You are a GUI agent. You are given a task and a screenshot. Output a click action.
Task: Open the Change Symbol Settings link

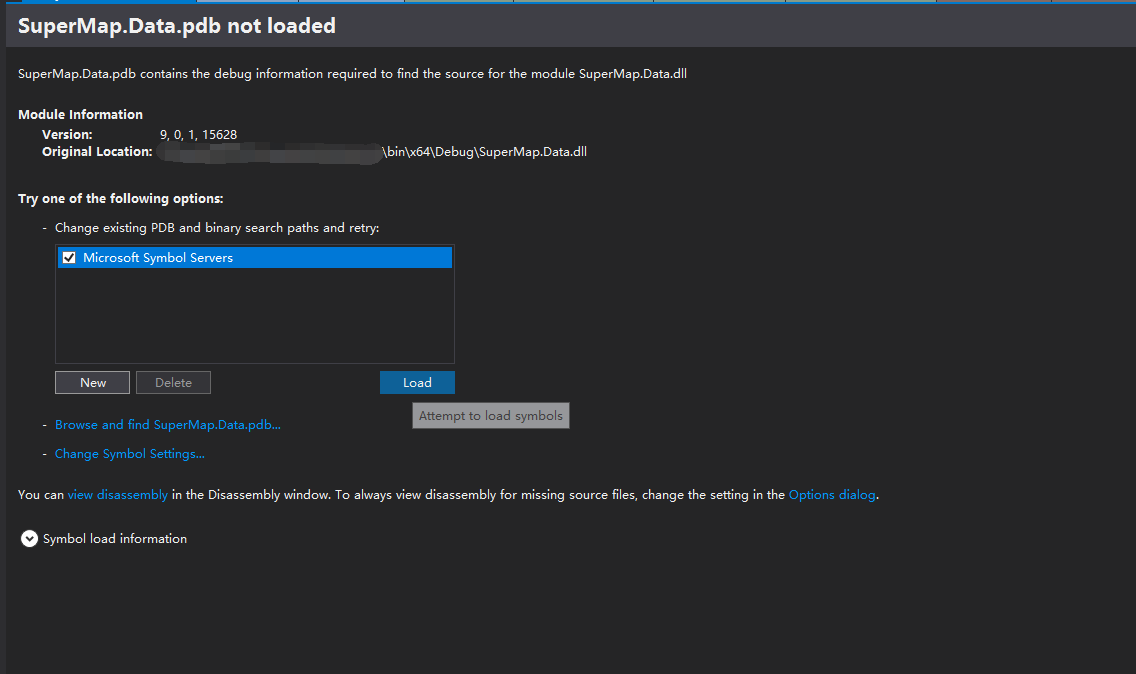click(x=130, y=454)
